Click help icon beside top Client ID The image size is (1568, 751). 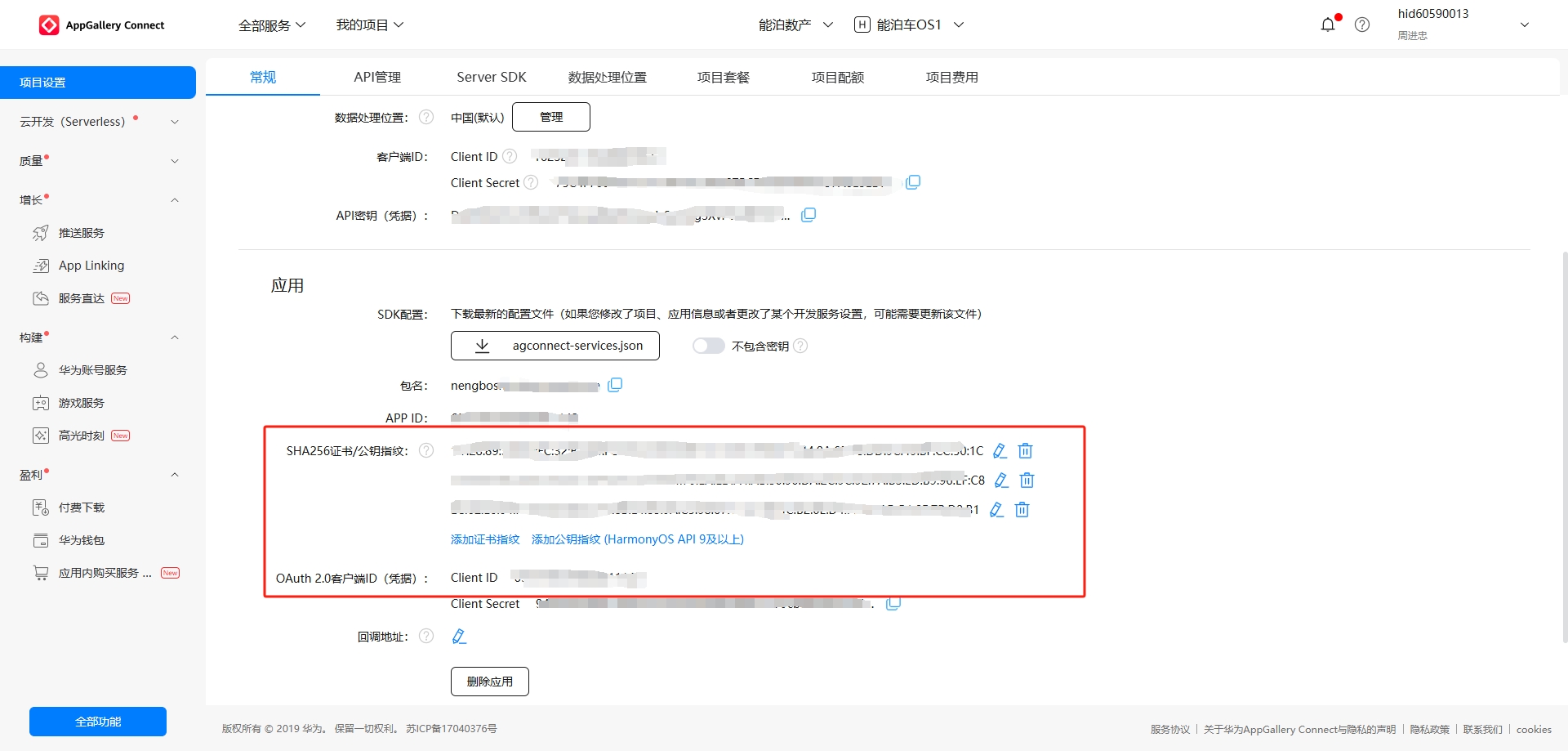tap(510, 156)
